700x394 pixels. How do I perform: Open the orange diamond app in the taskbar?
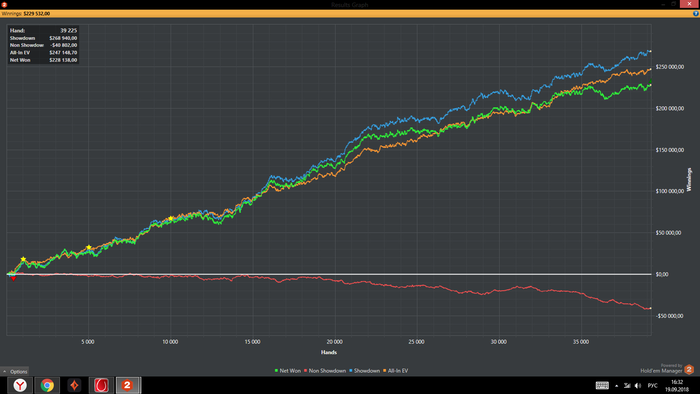(x=74, y=385)
